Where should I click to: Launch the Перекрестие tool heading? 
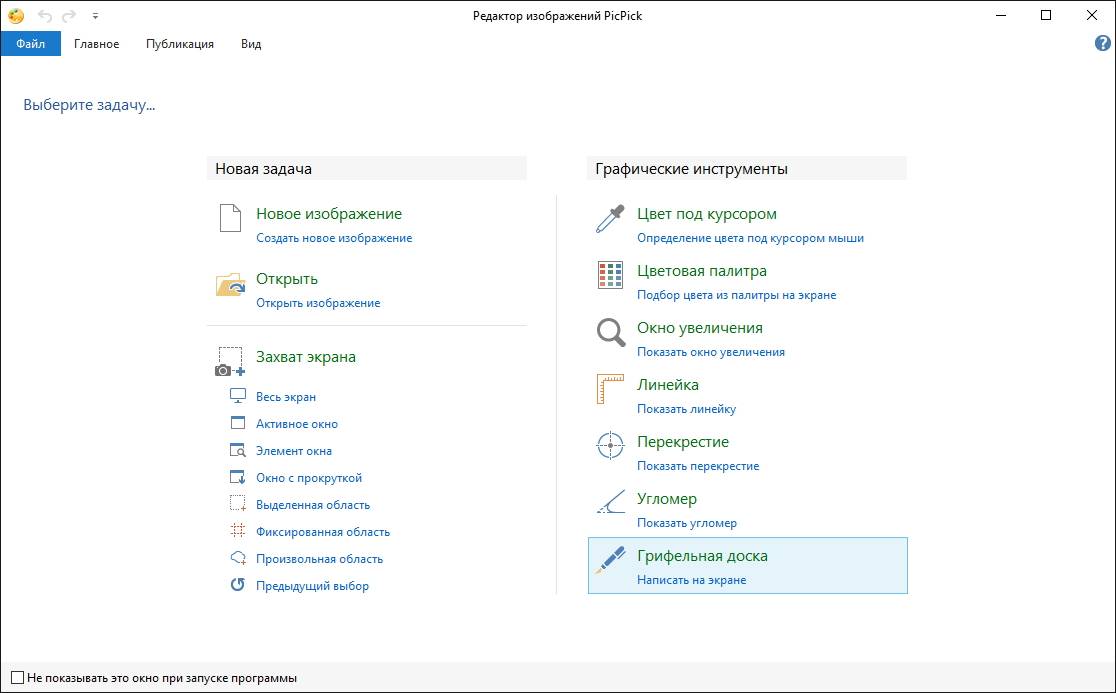click(x=683, y=441)
